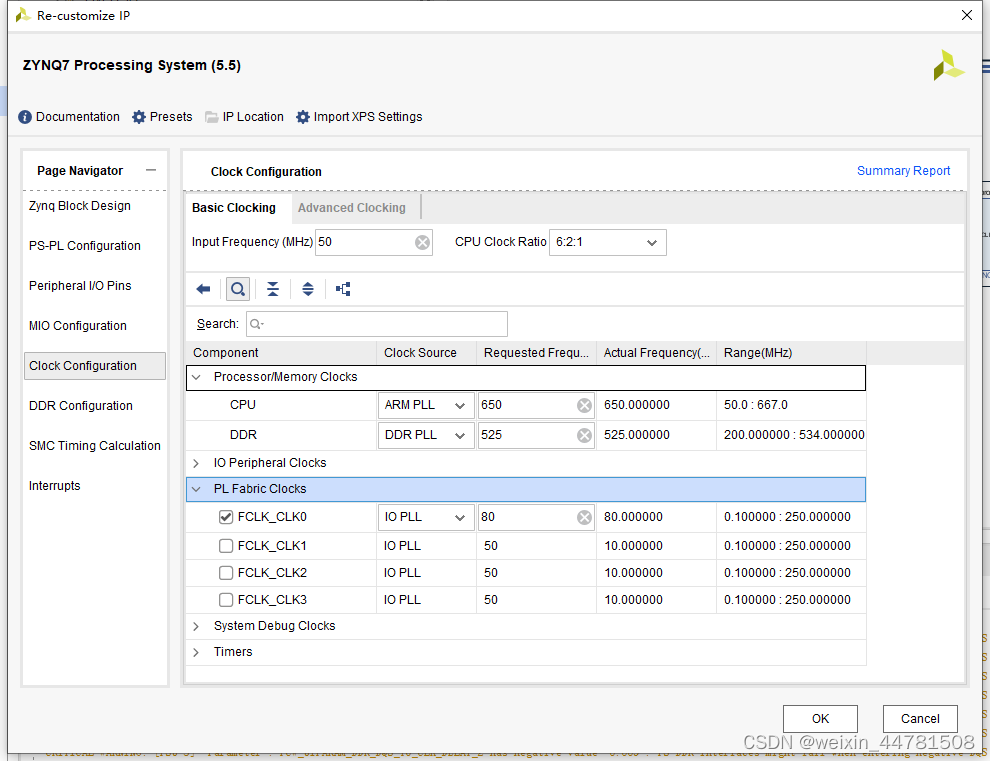This screenshot has width=990, height=761.
Task: Select the CPU actual frequency 650.000000 cell
Action: [656, 405]
